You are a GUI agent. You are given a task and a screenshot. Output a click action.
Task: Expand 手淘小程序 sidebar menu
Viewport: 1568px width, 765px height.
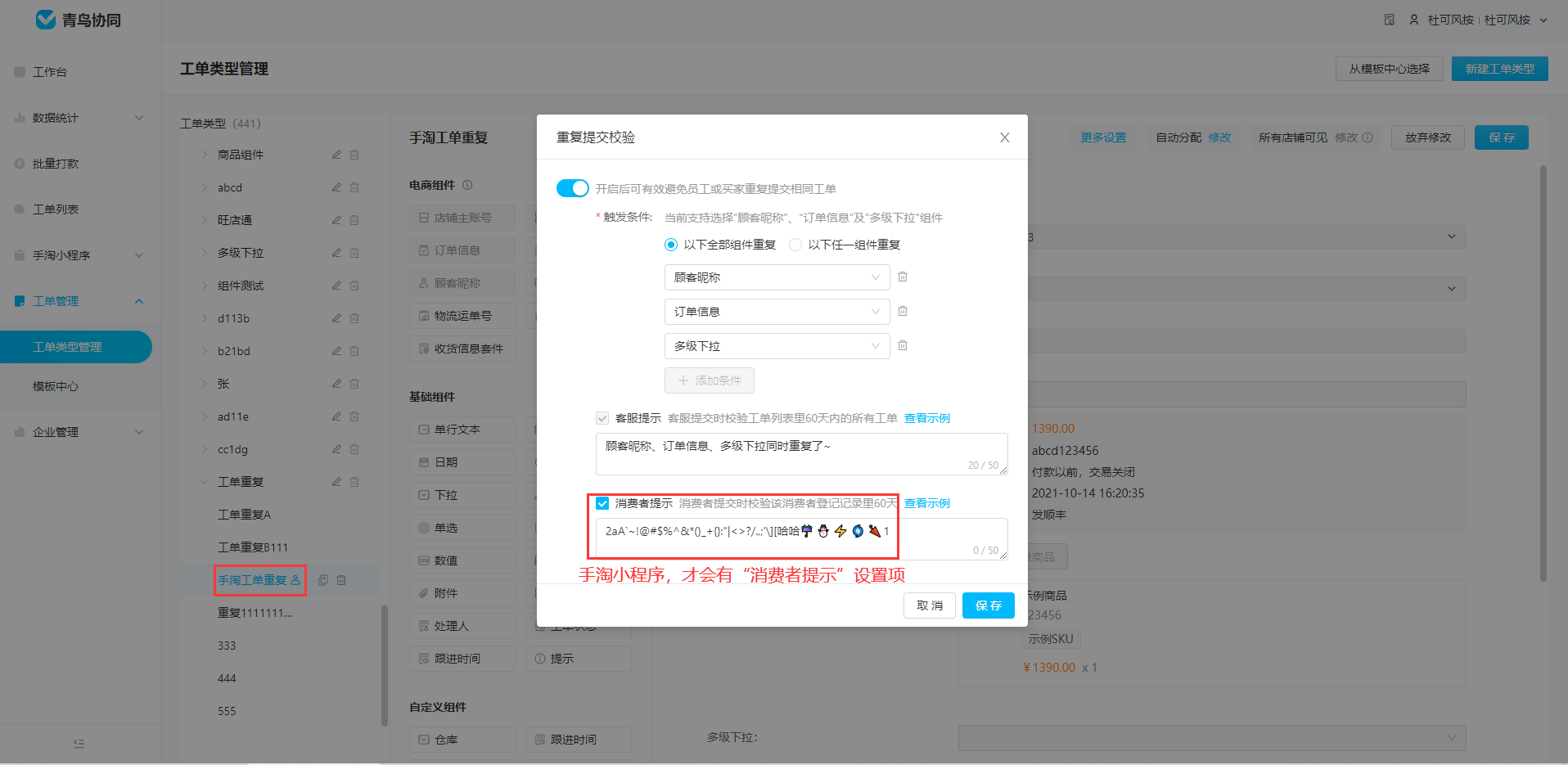coord(79,255)
